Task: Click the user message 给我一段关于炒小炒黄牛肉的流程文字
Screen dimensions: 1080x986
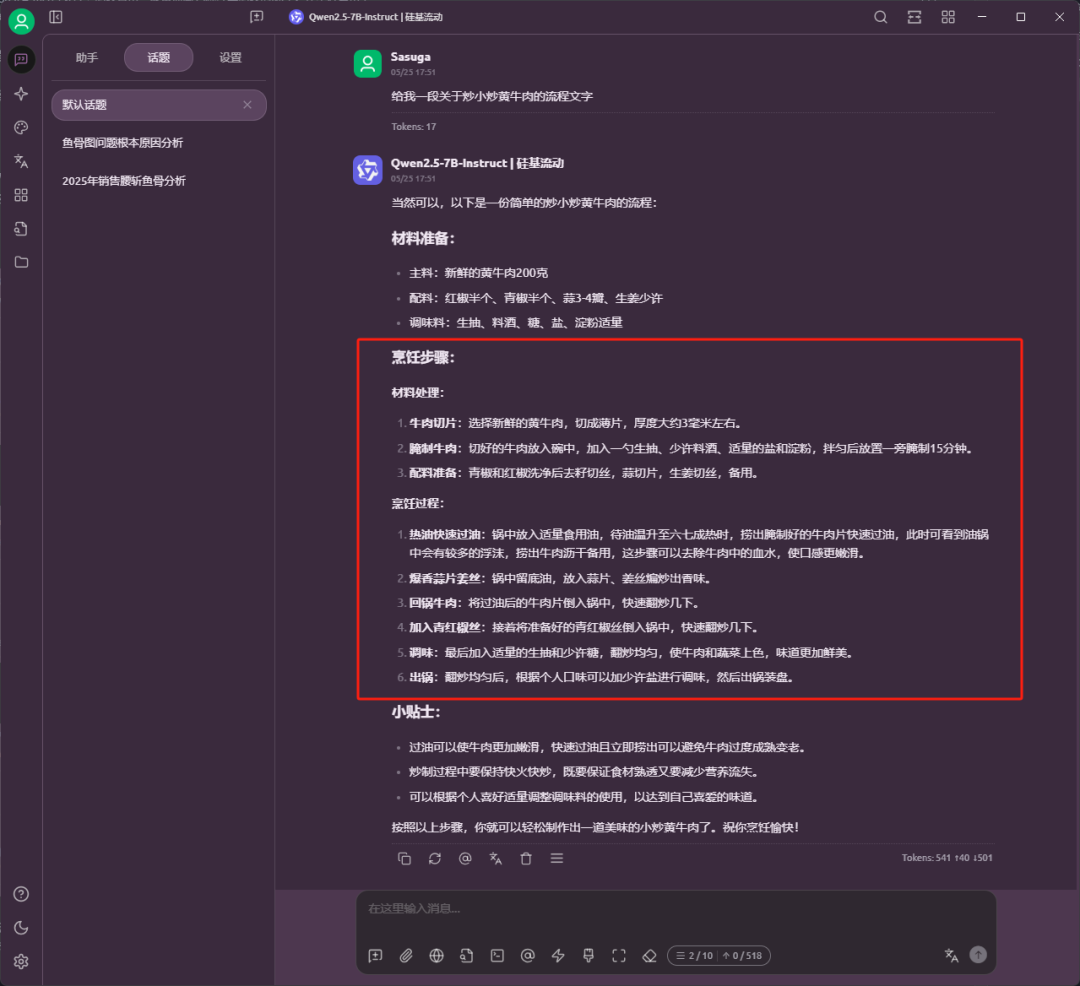Action: 492,96
